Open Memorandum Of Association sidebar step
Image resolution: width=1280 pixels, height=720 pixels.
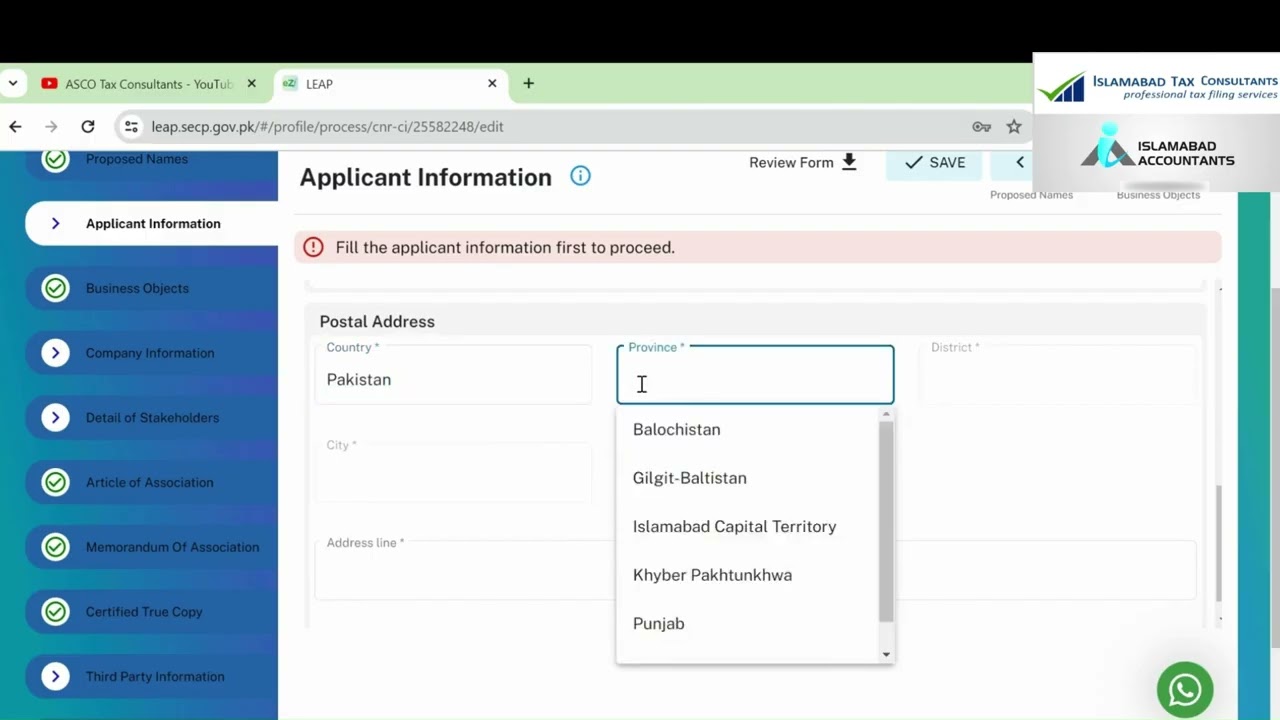[x=151, y=547]
